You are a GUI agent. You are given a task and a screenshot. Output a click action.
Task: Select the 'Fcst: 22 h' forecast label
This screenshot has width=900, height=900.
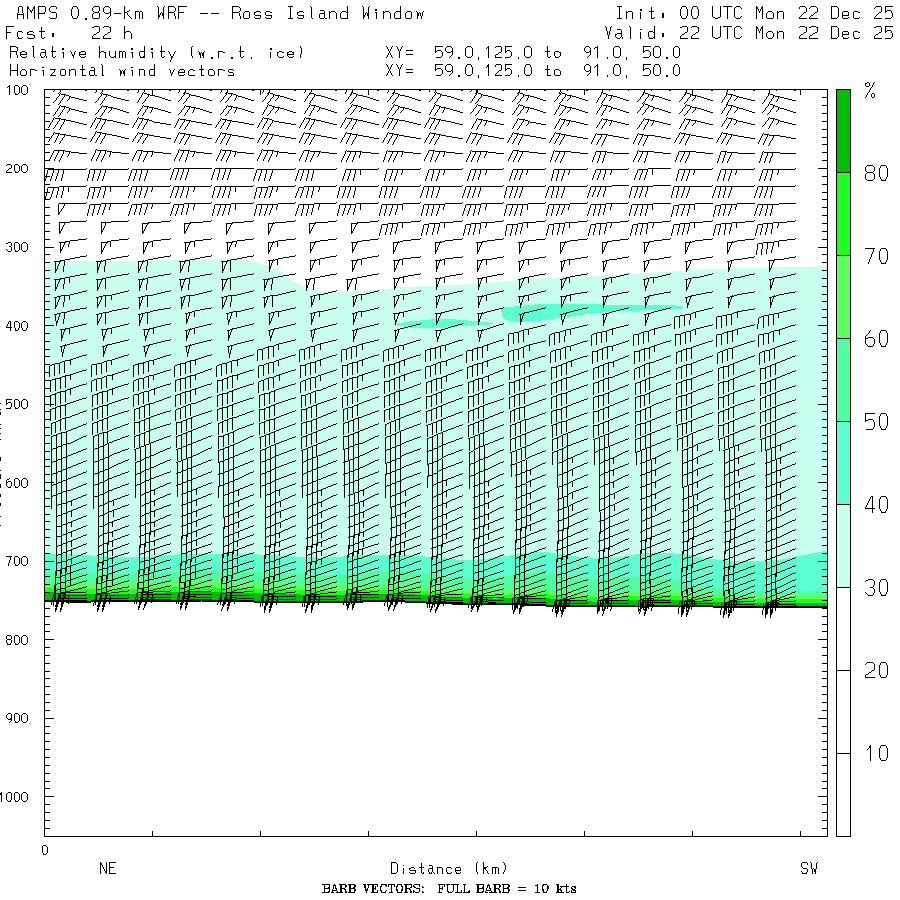click(x=69, y=33)
